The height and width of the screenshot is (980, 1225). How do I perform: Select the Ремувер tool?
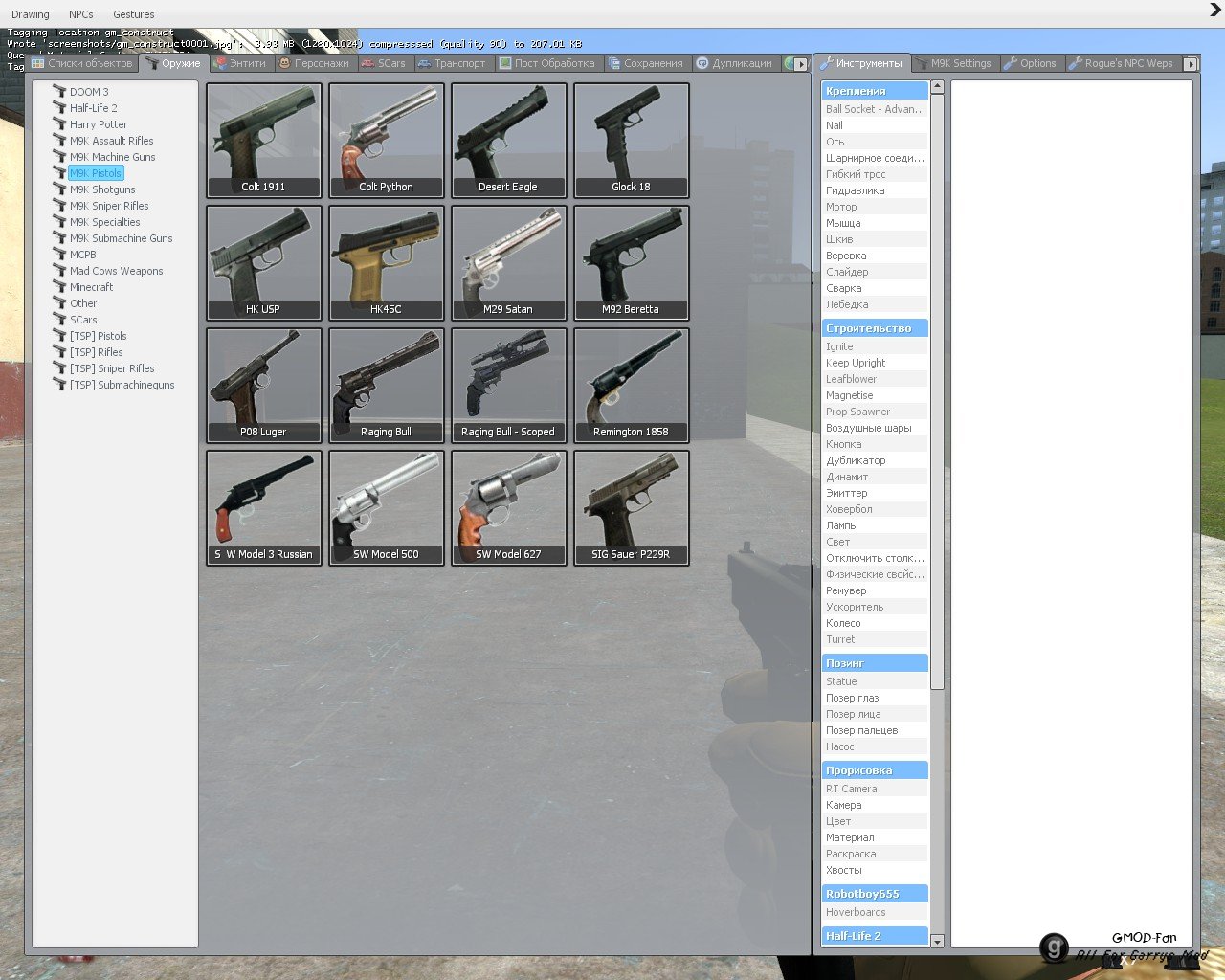point(875,590)
